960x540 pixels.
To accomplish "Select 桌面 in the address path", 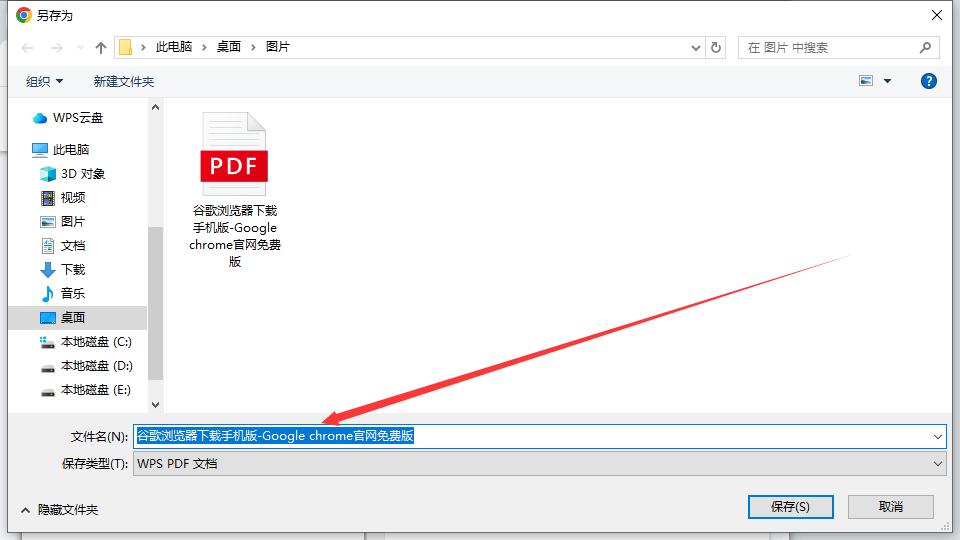I will (x=229, y=47).
